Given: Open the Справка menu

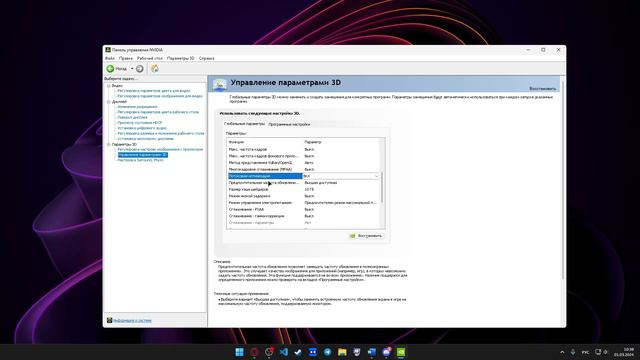Looking at the screenshot, I should click(207, 58).
